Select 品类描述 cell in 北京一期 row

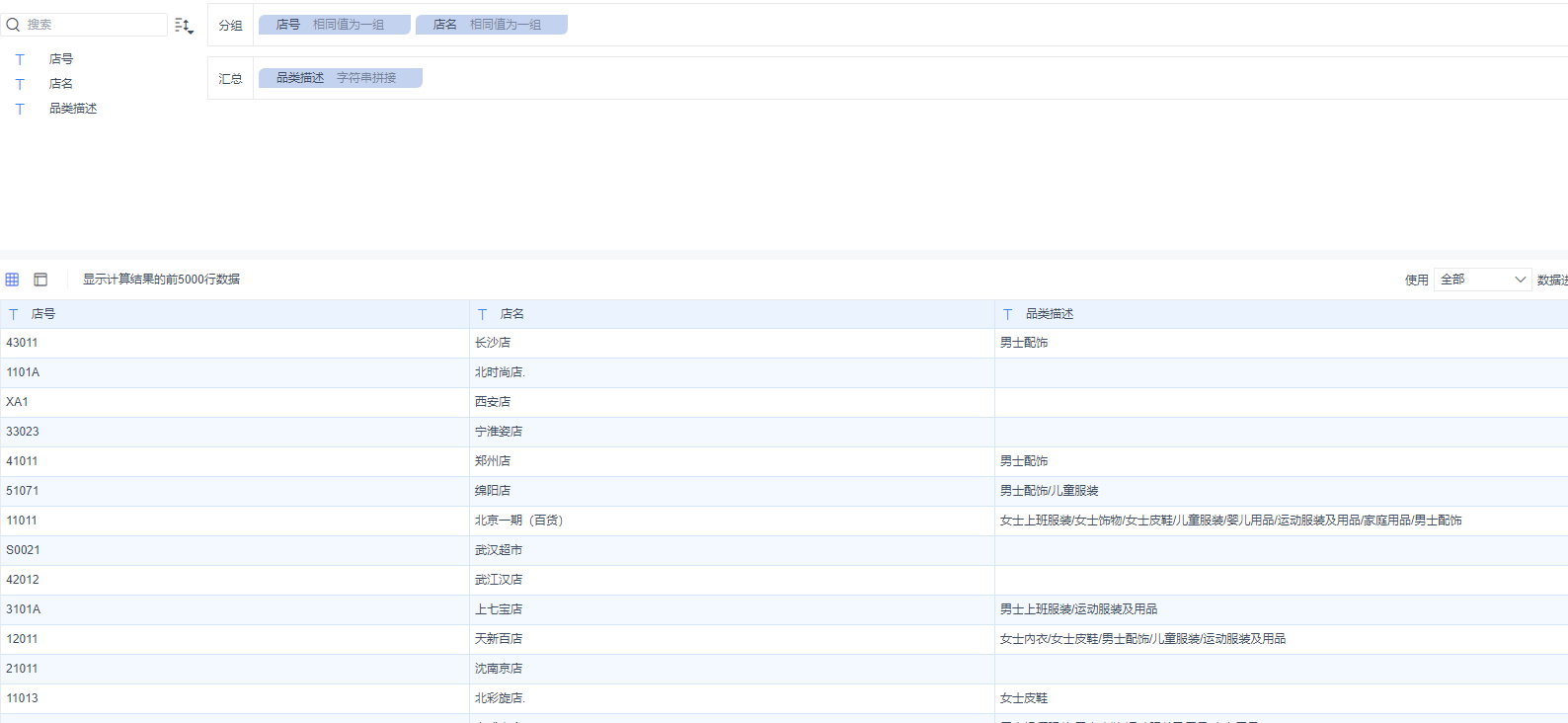(x=1282, y=521)
